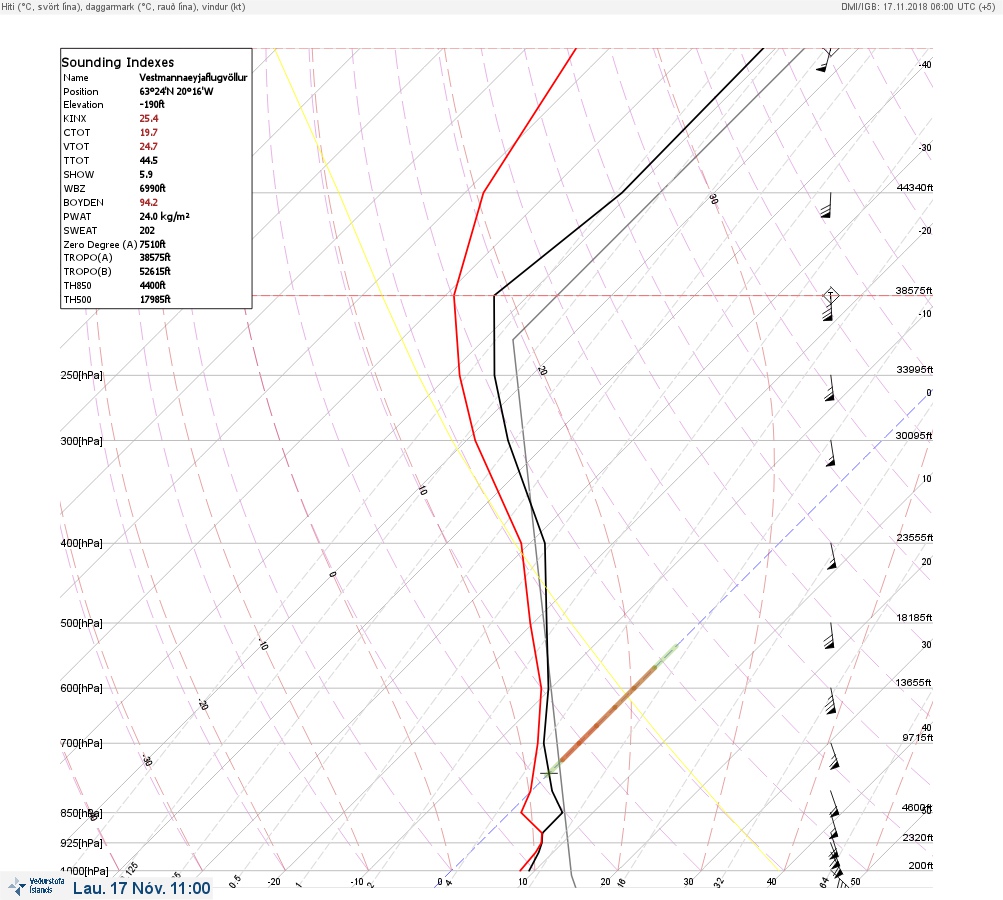
Task: Click the TTOT value 44.5
Action: click(148, 161)
